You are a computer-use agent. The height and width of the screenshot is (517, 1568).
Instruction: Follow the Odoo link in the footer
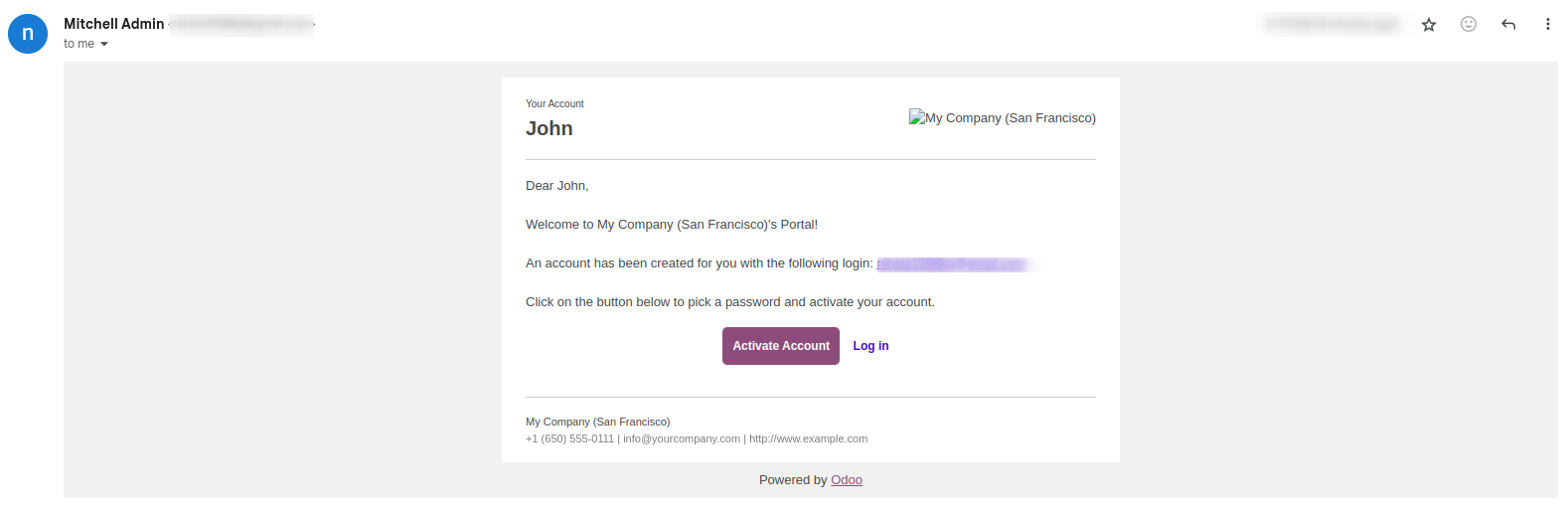tap(847, 480)
